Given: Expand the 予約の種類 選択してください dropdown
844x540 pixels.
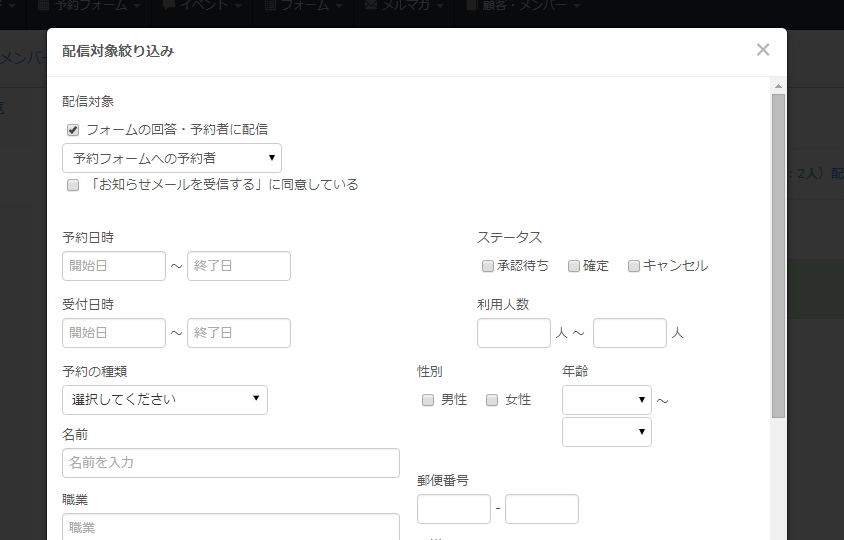Looking at the screenshot, I should [165, 400].
